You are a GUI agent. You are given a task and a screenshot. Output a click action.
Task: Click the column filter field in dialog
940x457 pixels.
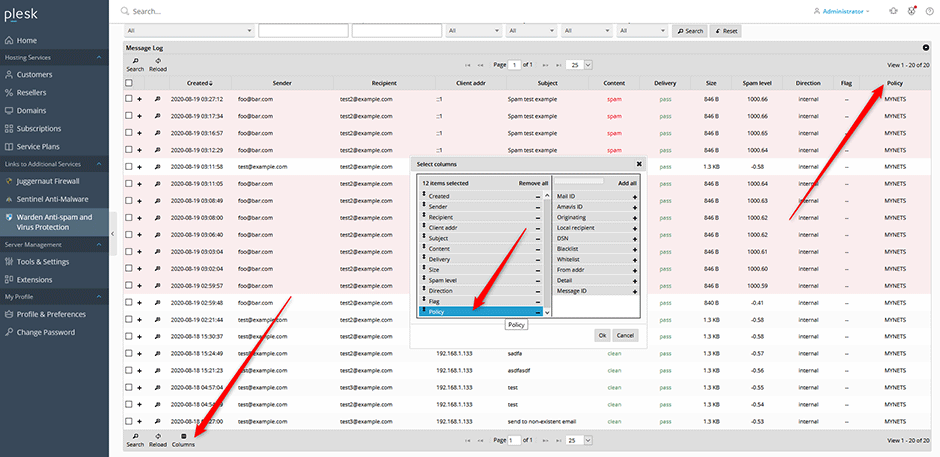(579, 181)
